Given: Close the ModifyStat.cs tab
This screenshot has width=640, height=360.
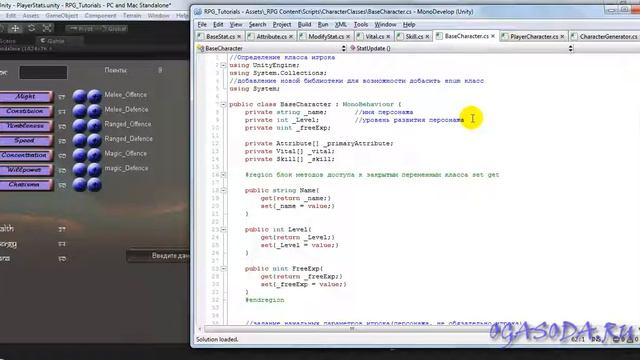Looking at the screenshot, I should pyautogui.click(x=348, y=37).
